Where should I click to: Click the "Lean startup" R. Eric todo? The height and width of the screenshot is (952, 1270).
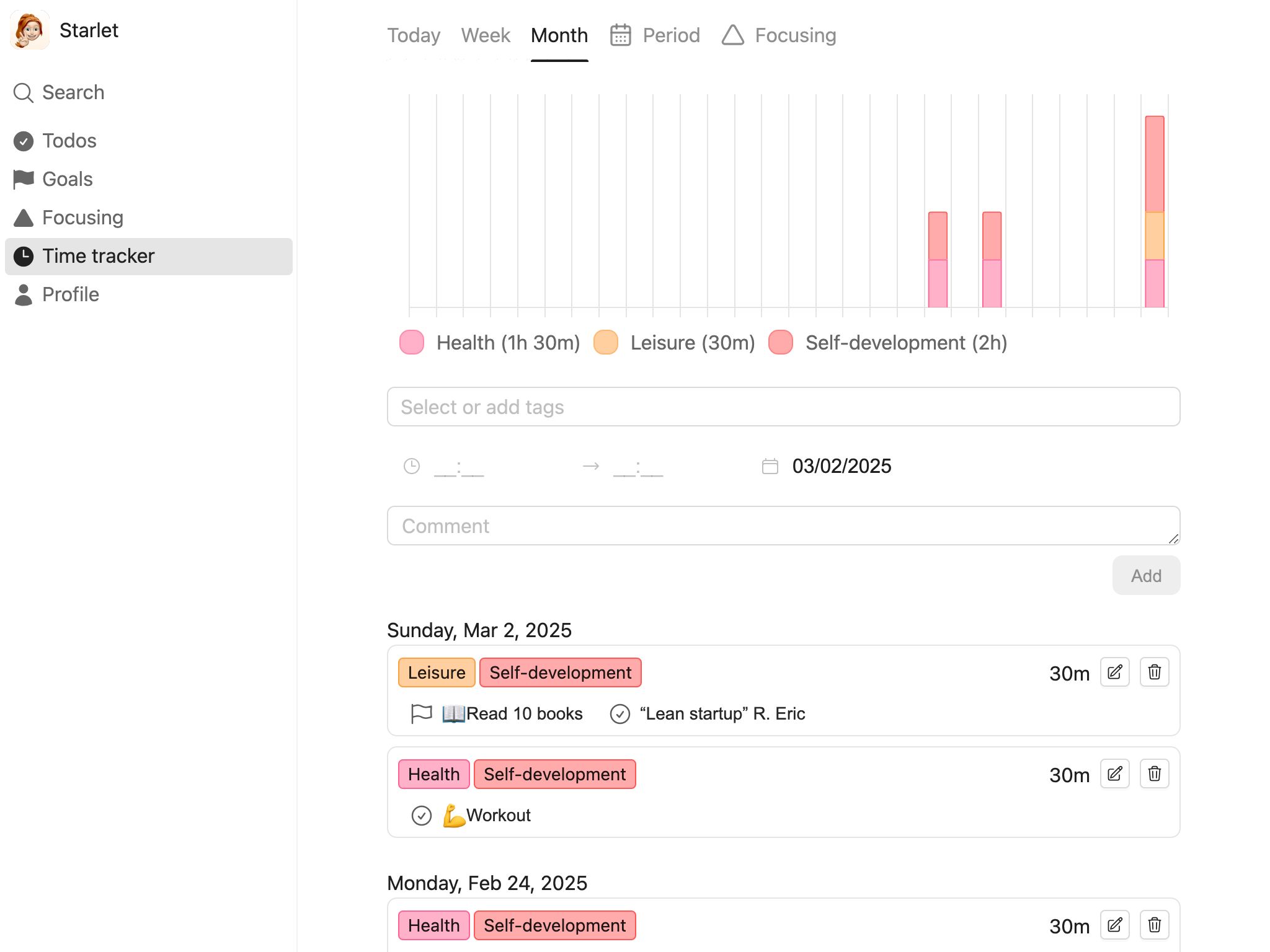(x=722, y=714)
